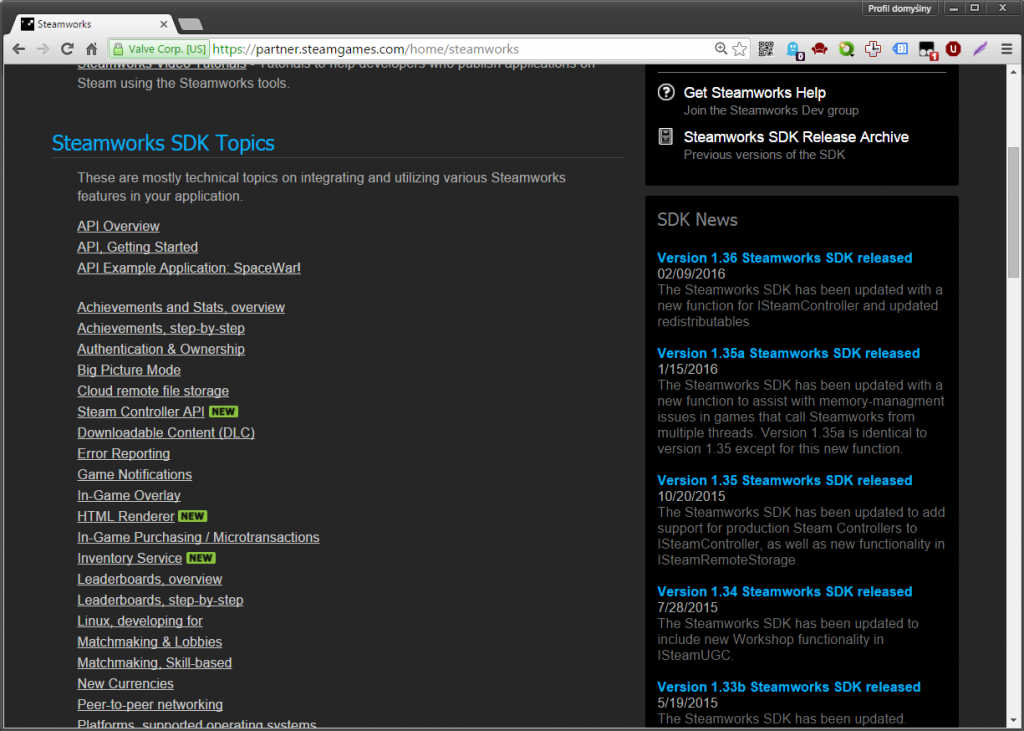
Task: Open Game Notifications link
Action: click(x=135, y=474)
